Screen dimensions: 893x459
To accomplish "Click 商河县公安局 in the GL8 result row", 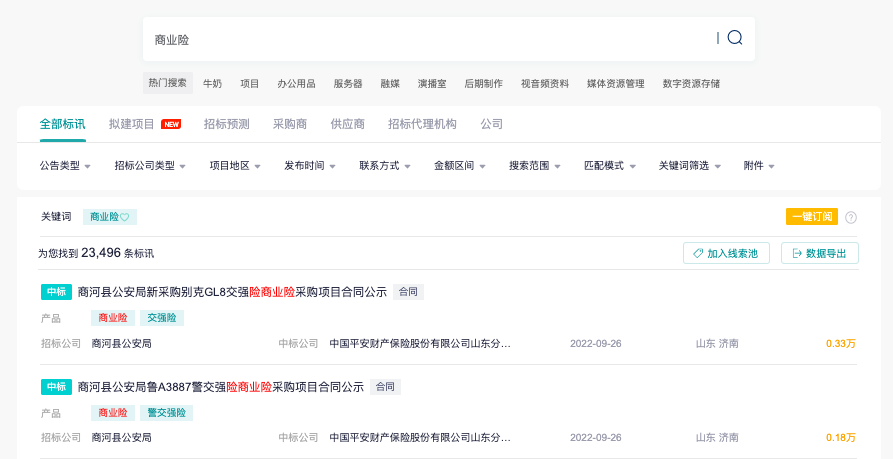I will 121,343.
